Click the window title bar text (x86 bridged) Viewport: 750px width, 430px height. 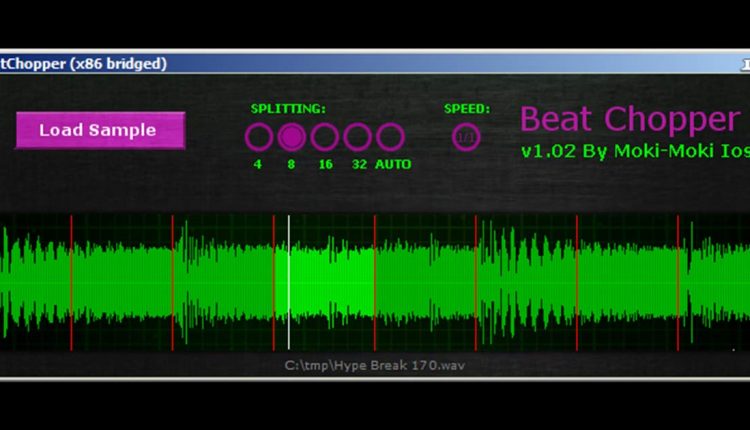click(x=118, y=64)
